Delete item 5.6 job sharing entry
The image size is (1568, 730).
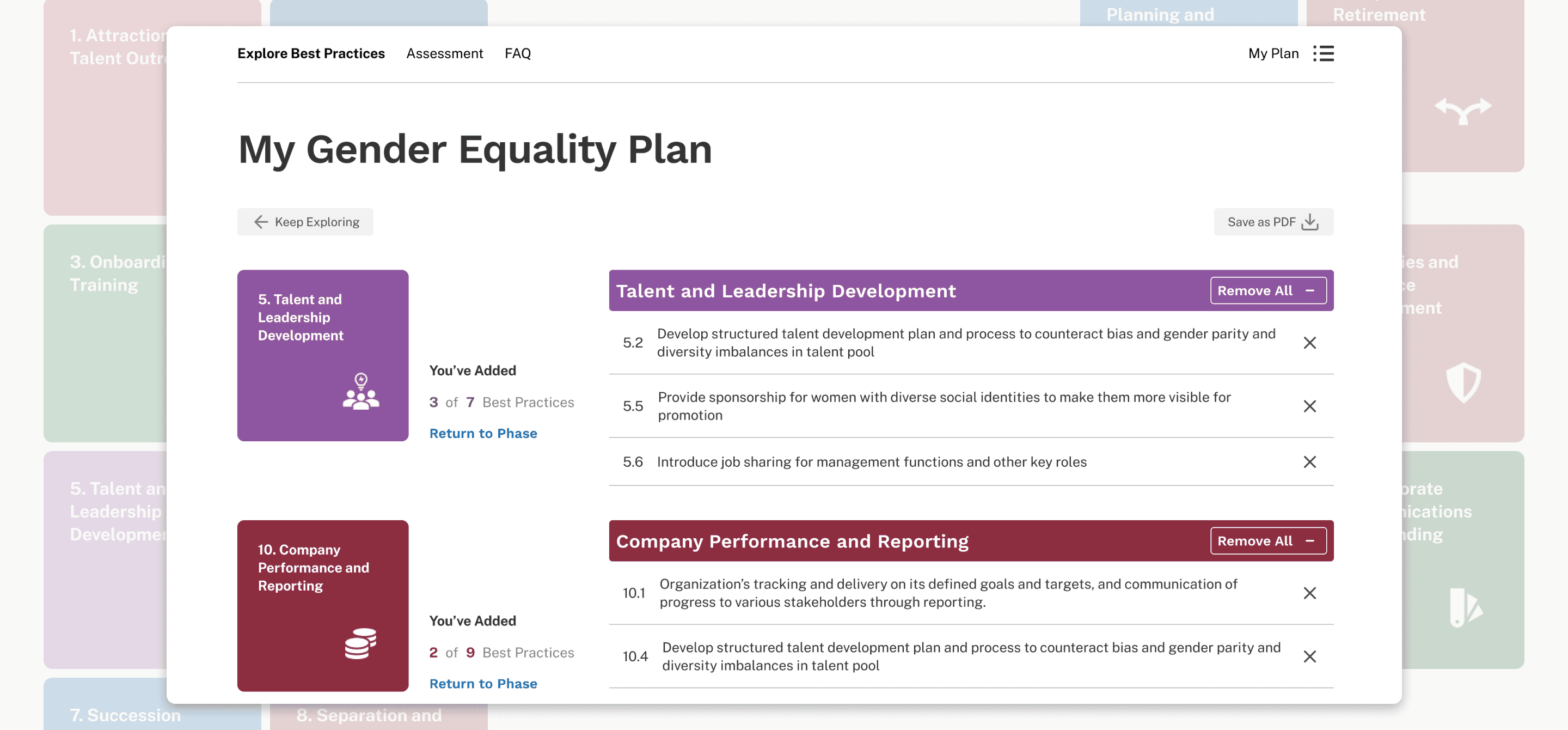point(1309,462)
